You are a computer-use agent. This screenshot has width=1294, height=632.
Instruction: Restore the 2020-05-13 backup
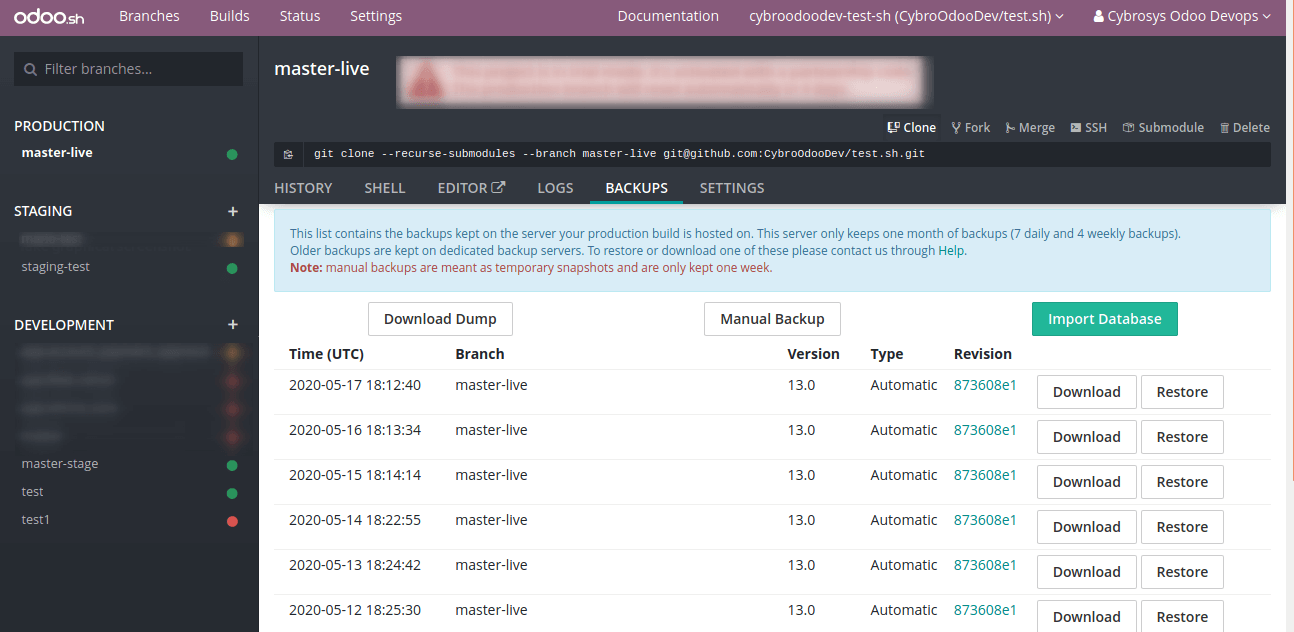coord(1182,572)
